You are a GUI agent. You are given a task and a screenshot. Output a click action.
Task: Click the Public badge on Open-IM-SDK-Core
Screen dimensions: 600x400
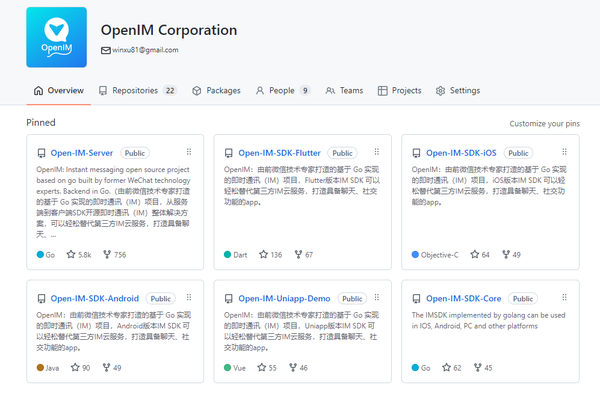tap(523, 299)
